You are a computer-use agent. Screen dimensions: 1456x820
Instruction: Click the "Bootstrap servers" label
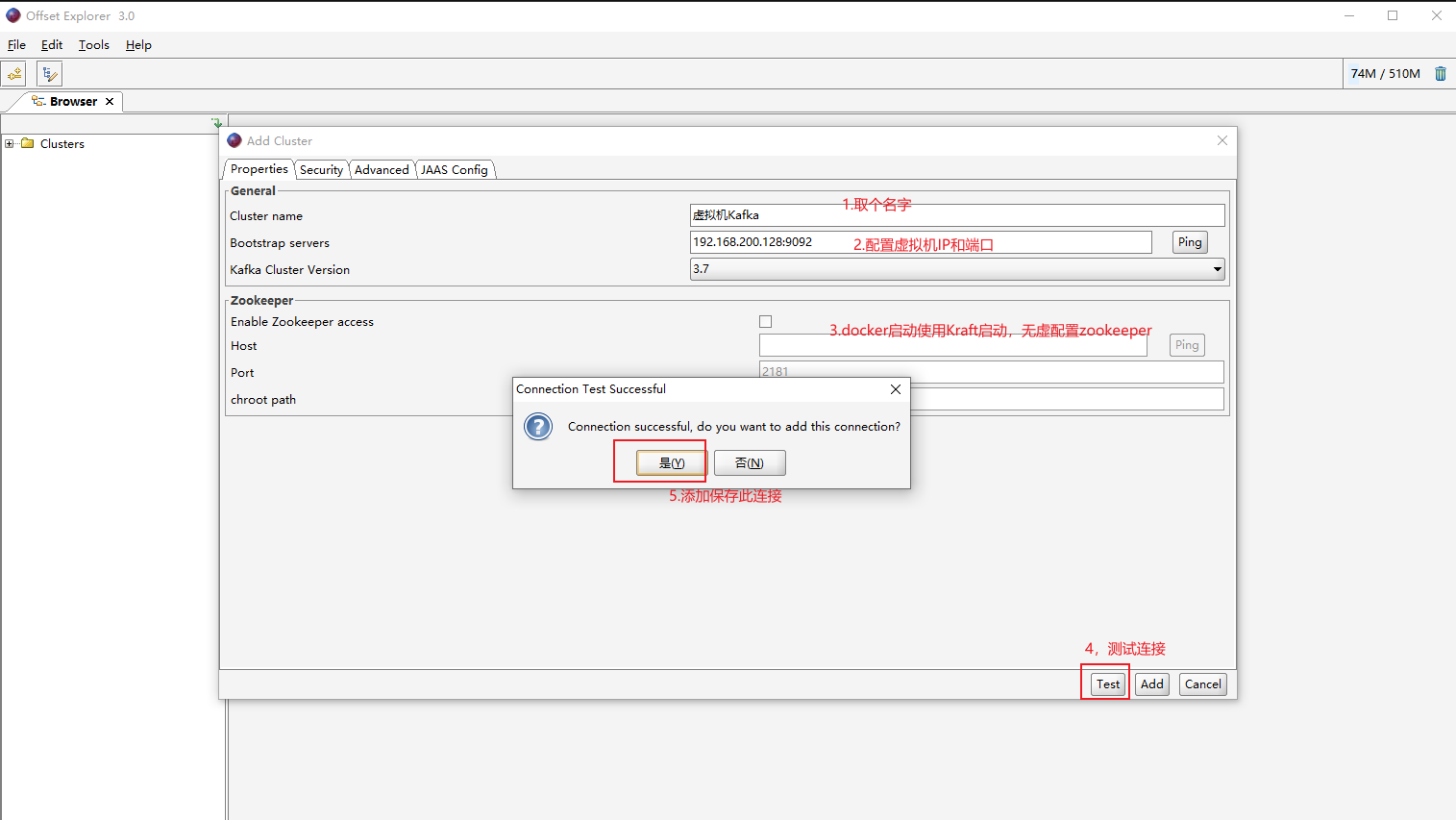(280, 243)
